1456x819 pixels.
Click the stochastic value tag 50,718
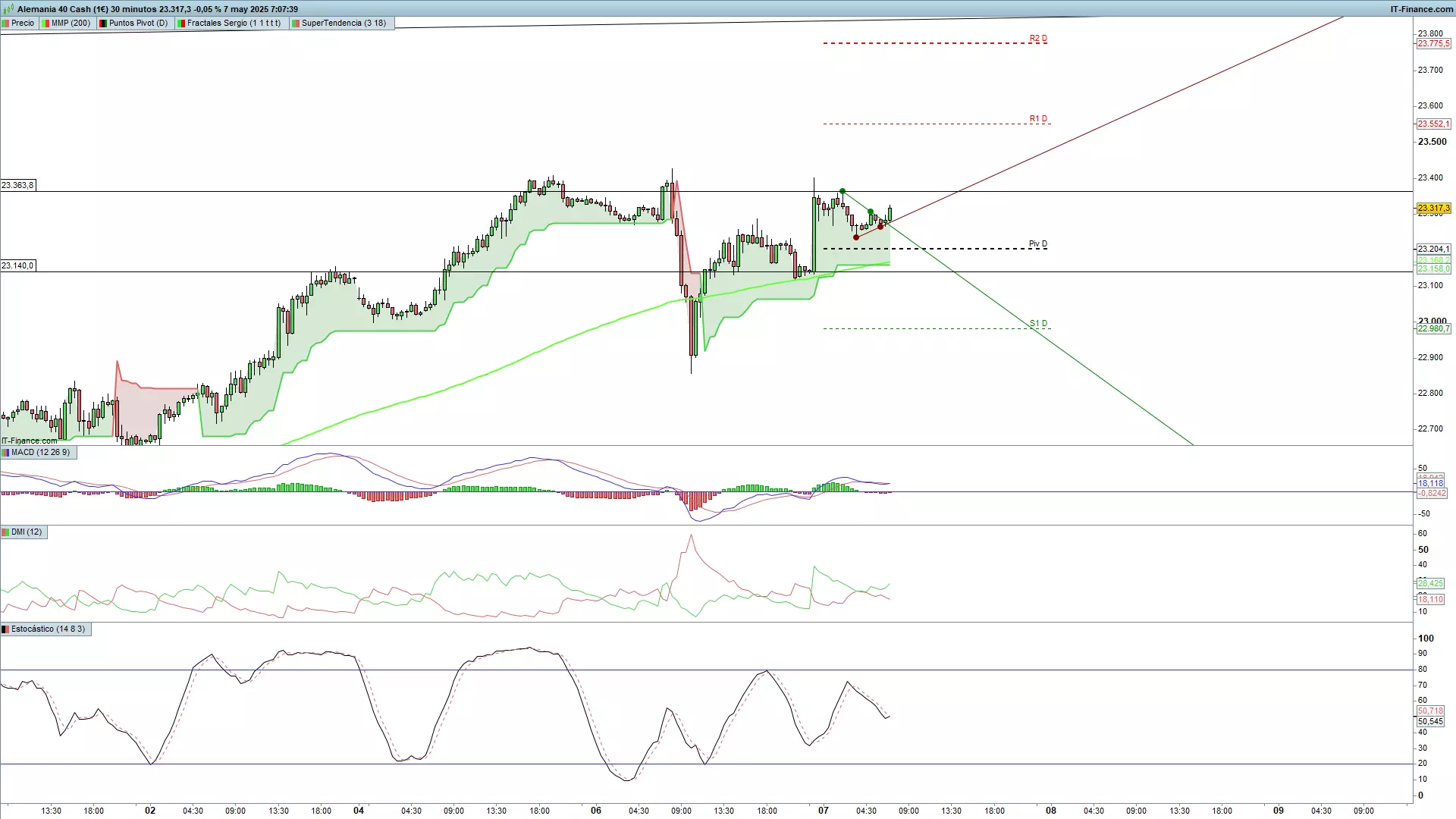point(1431,711)
